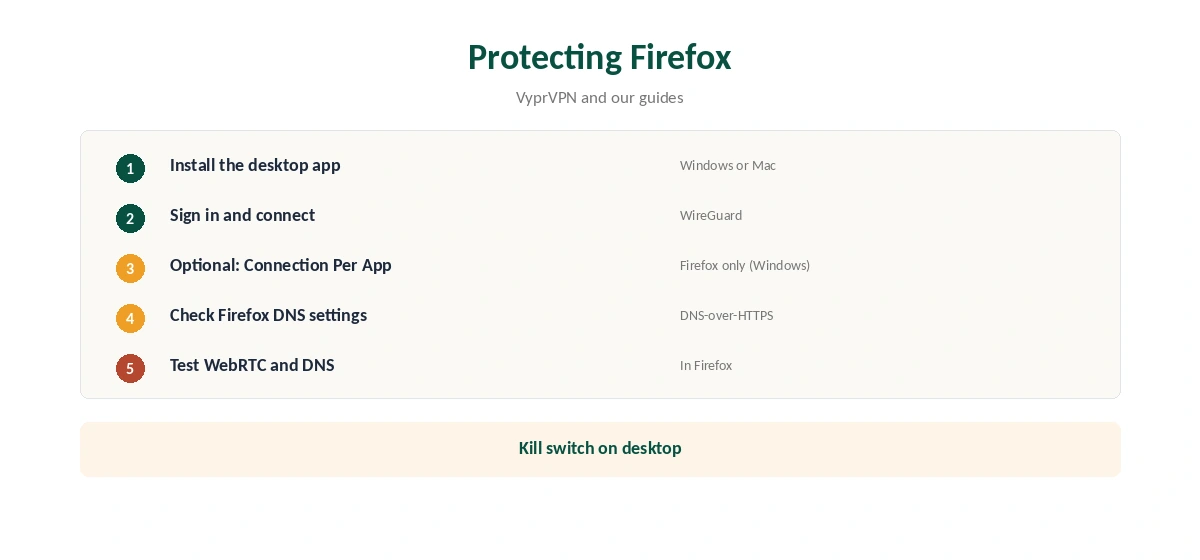Viewport: 1200px width, 560px height.
Task: Click the 'VyprVPN and our guides' subtitle
Action: pos(600,97)
